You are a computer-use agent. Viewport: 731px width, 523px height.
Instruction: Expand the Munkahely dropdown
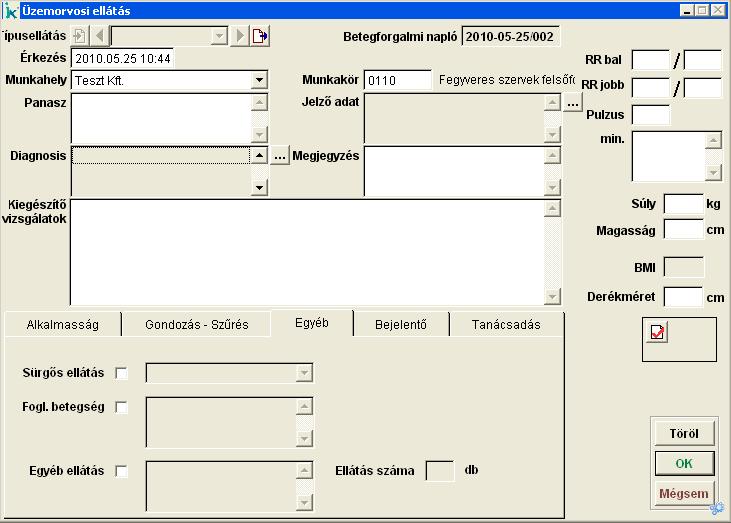click(259, 80)
